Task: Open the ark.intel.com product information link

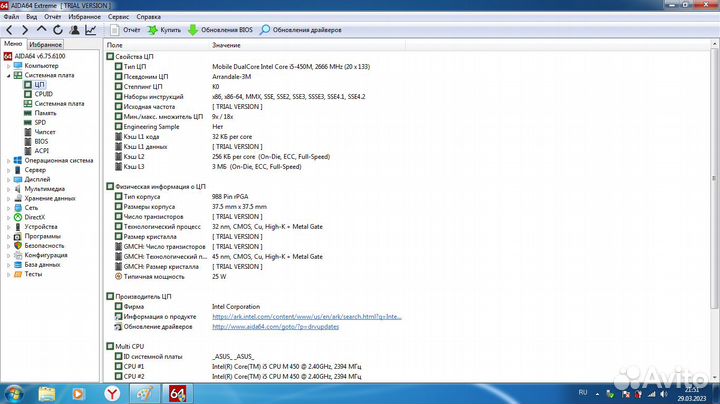Action: click(x=307, y=317)
